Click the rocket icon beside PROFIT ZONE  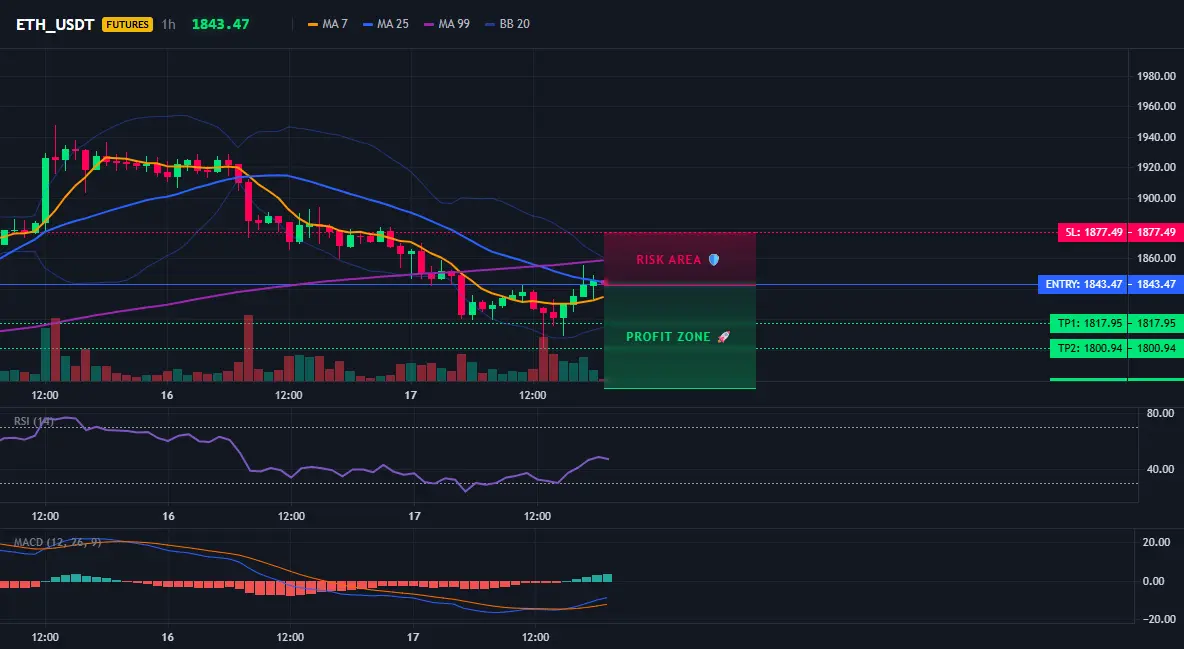(723, 336)
